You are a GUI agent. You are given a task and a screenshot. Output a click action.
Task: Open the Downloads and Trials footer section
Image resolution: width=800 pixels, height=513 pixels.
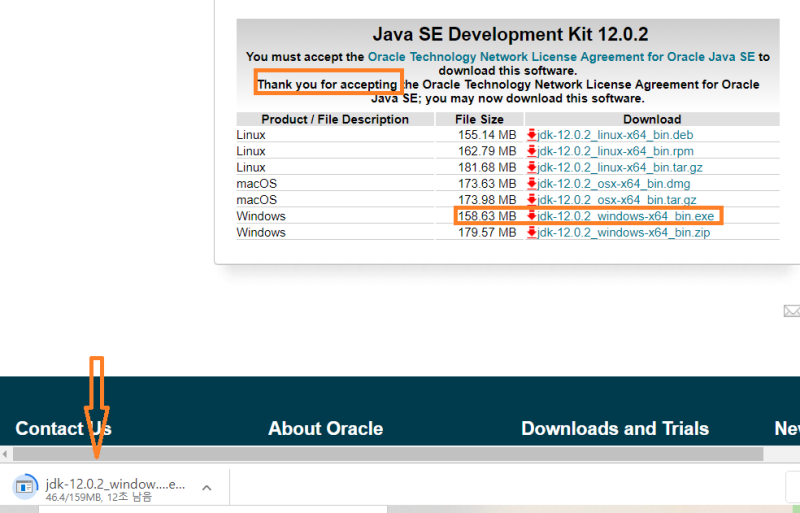pyautogui.click(x=615, y=428)
